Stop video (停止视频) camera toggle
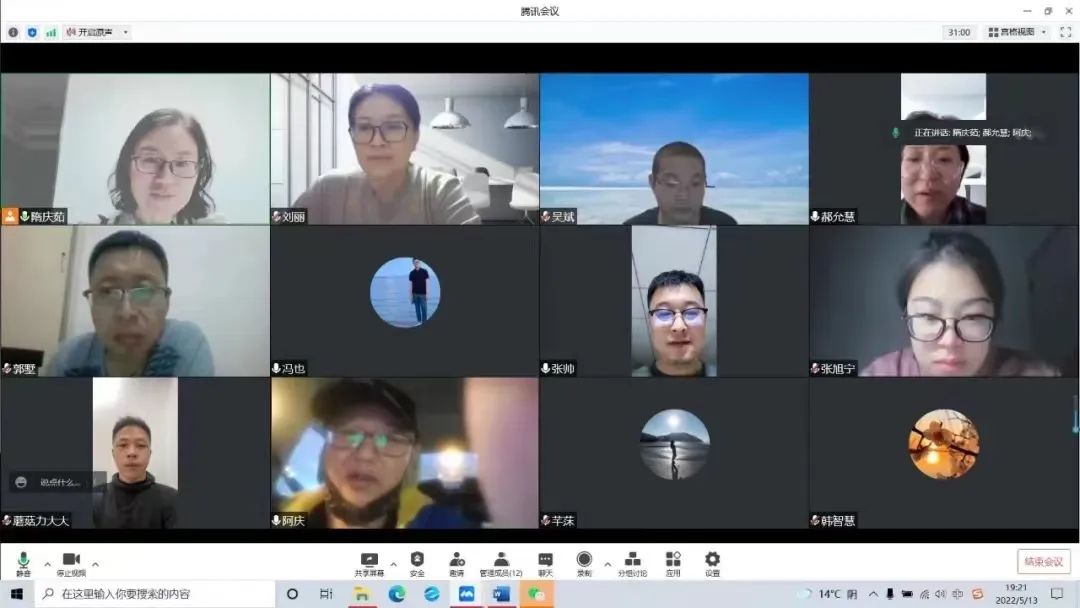1080x608 pixels. point(71,562)
